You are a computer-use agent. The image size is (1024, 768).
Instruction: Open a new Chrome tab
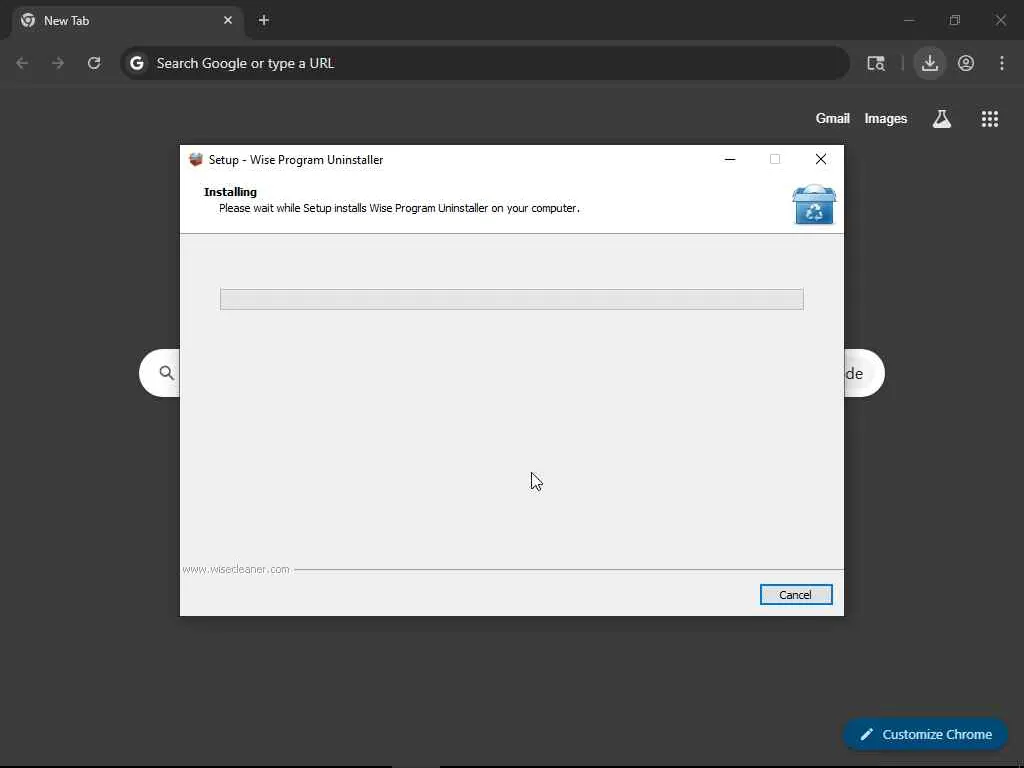pyautogui.click(x=264, y=20)
